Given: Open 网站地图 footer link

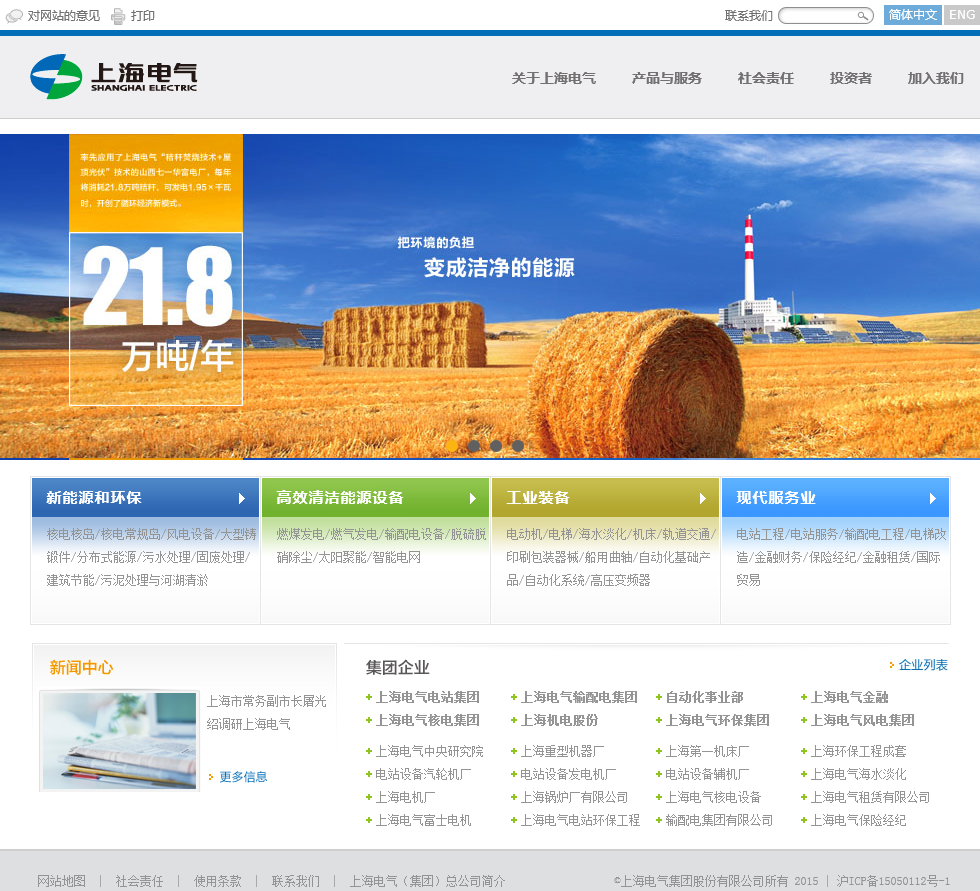Looking at the screenshot, I should (x=61, y=881).
